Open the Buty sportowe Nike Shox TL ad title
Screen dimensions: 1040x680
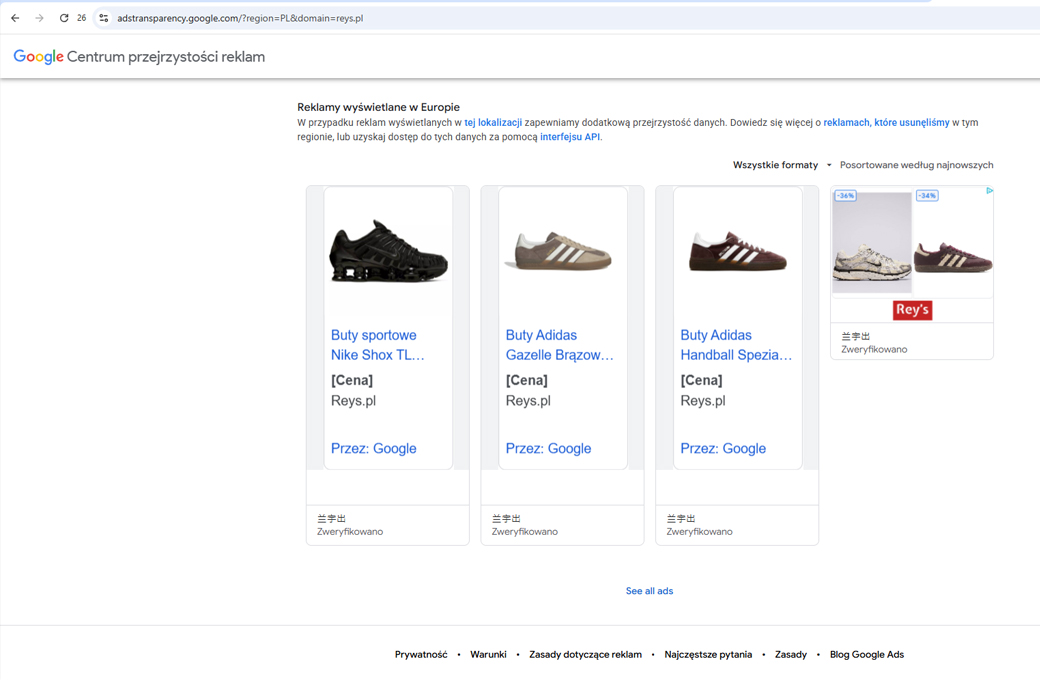(377, 345)
